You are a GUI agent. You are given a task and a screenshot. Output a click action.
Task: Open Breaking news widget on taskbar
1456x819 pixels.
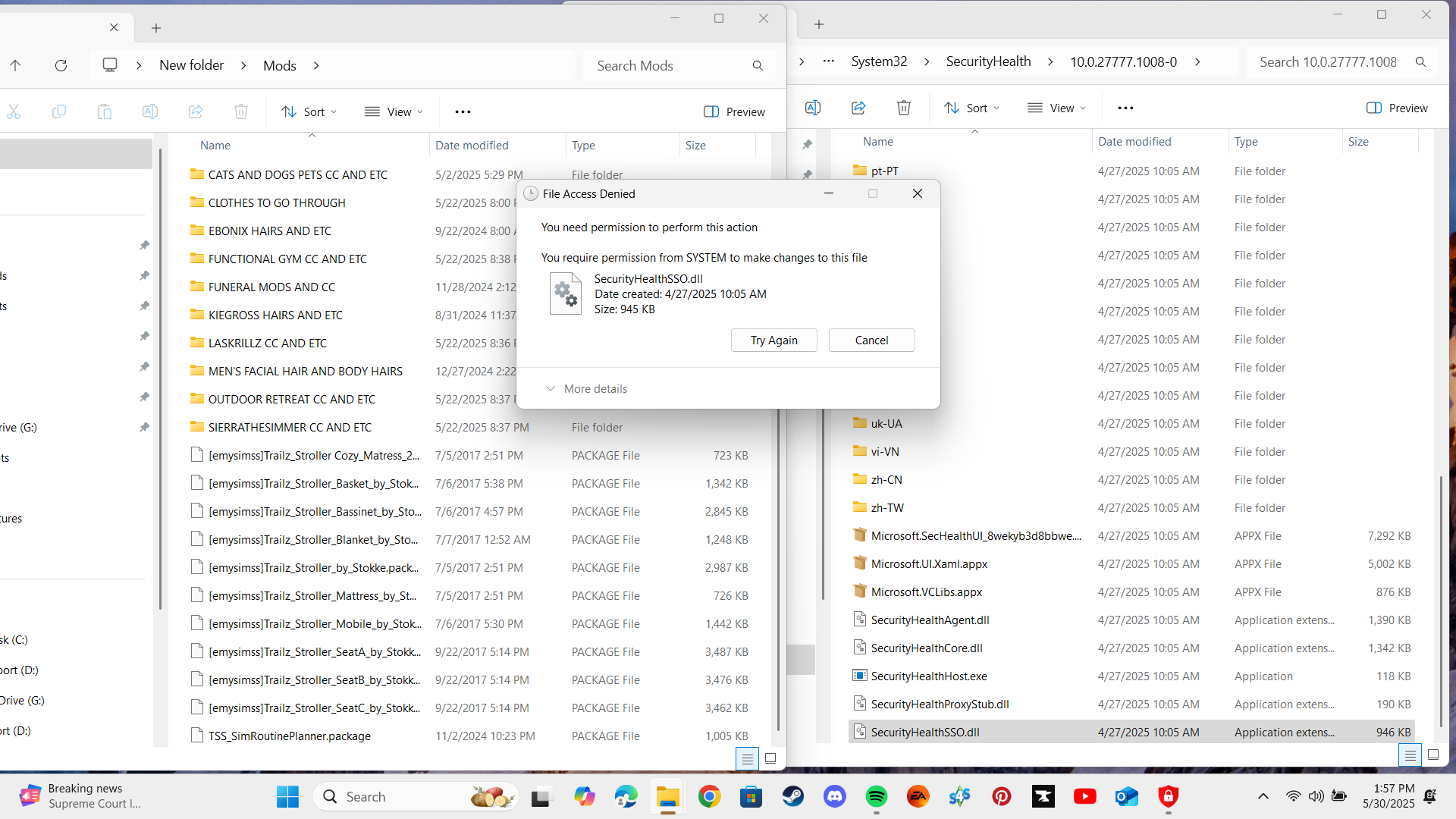[80, 796]
